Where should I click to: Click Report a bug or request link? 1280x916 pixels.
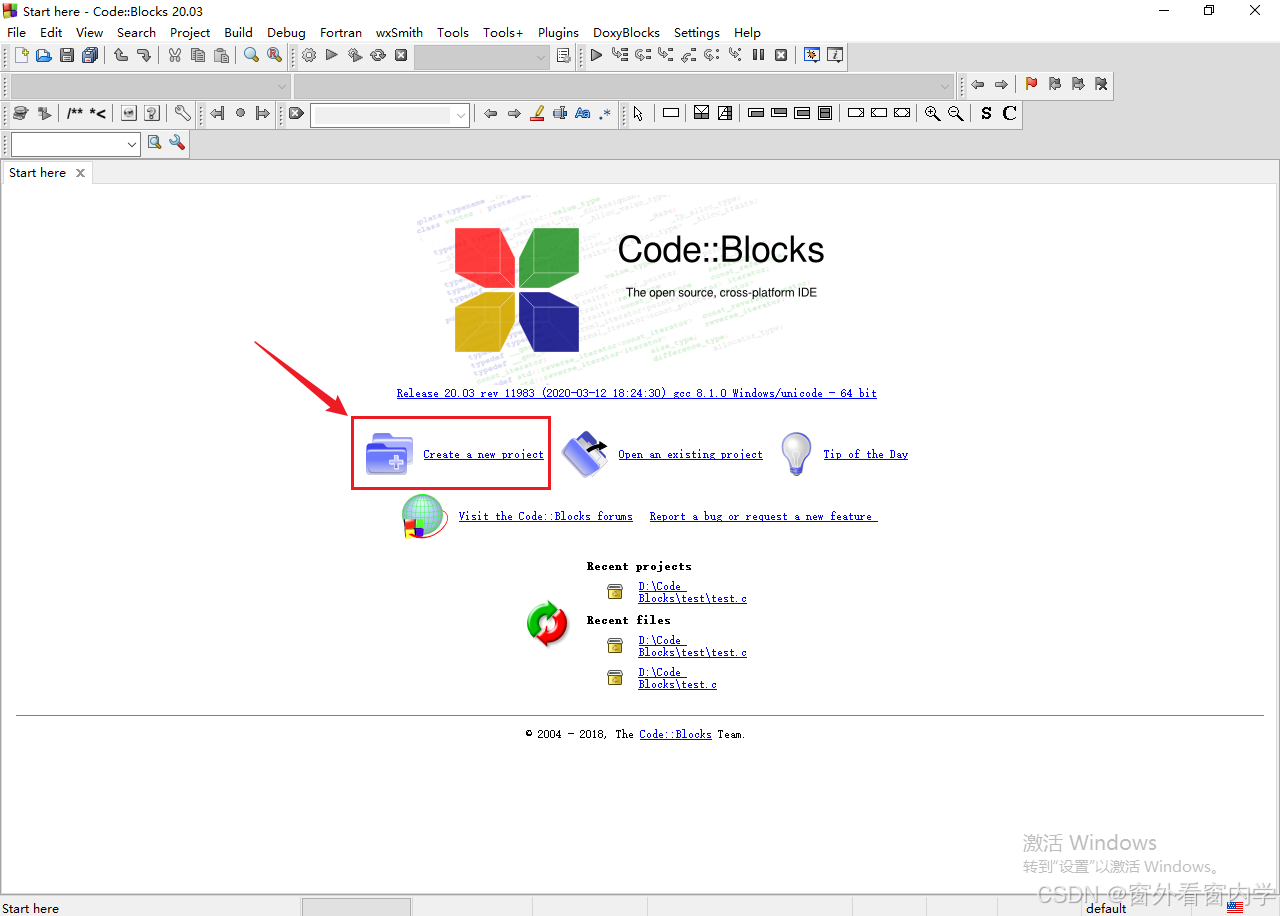pyautogui.click(x=763, y=516)
